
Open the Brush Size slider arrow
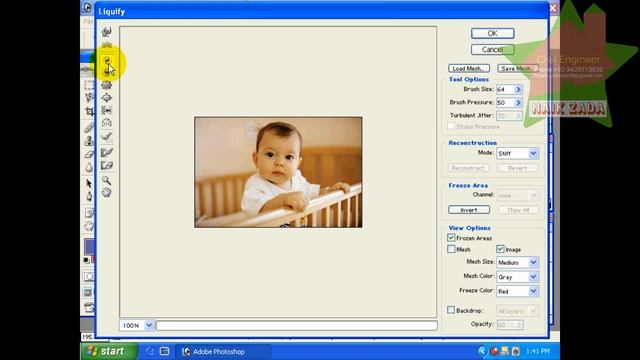(x=518, y=89)
